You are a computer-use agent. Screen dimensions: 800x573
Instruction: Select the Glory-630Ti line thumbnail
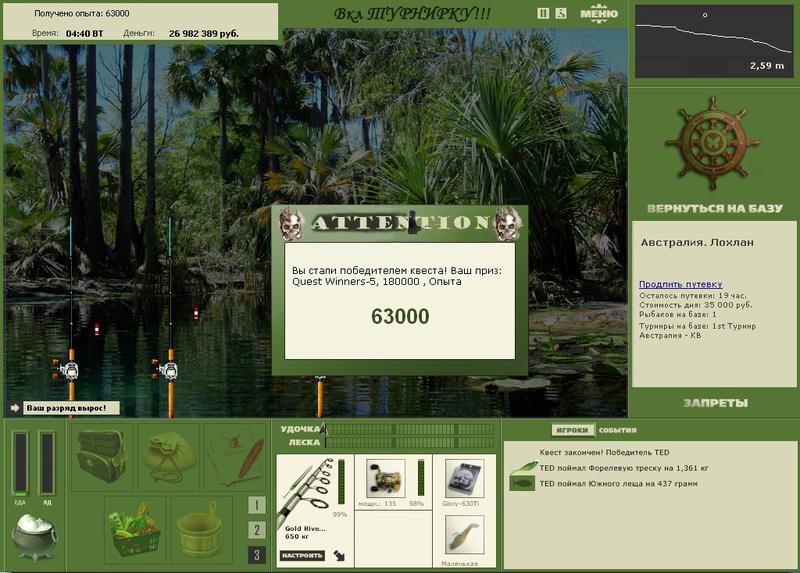click(x=464, y=478)
